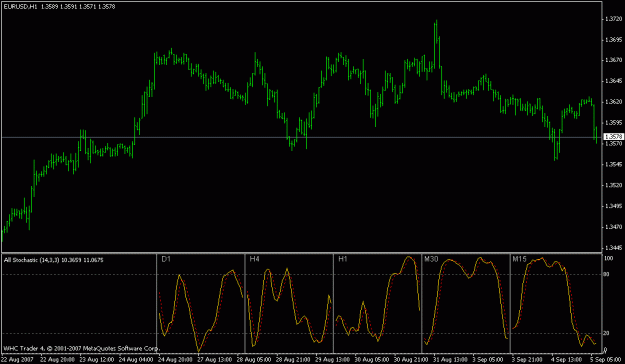
Task: Click the 1.3495 price axis label
Action: coord(613,206)
